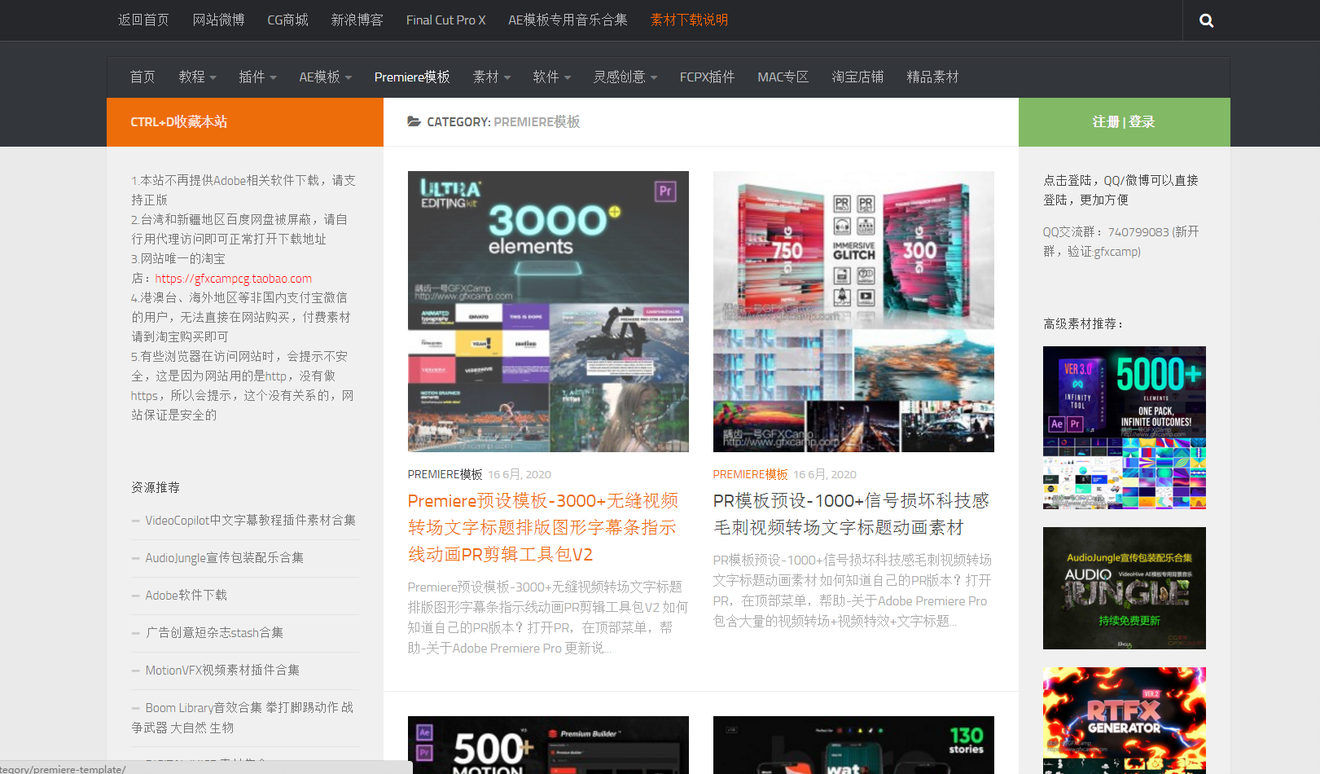The height and width of the screenshot is (774, 1320).
Task: Open MotionVFX视频素材插件合集 link
Action: (222, 670)
